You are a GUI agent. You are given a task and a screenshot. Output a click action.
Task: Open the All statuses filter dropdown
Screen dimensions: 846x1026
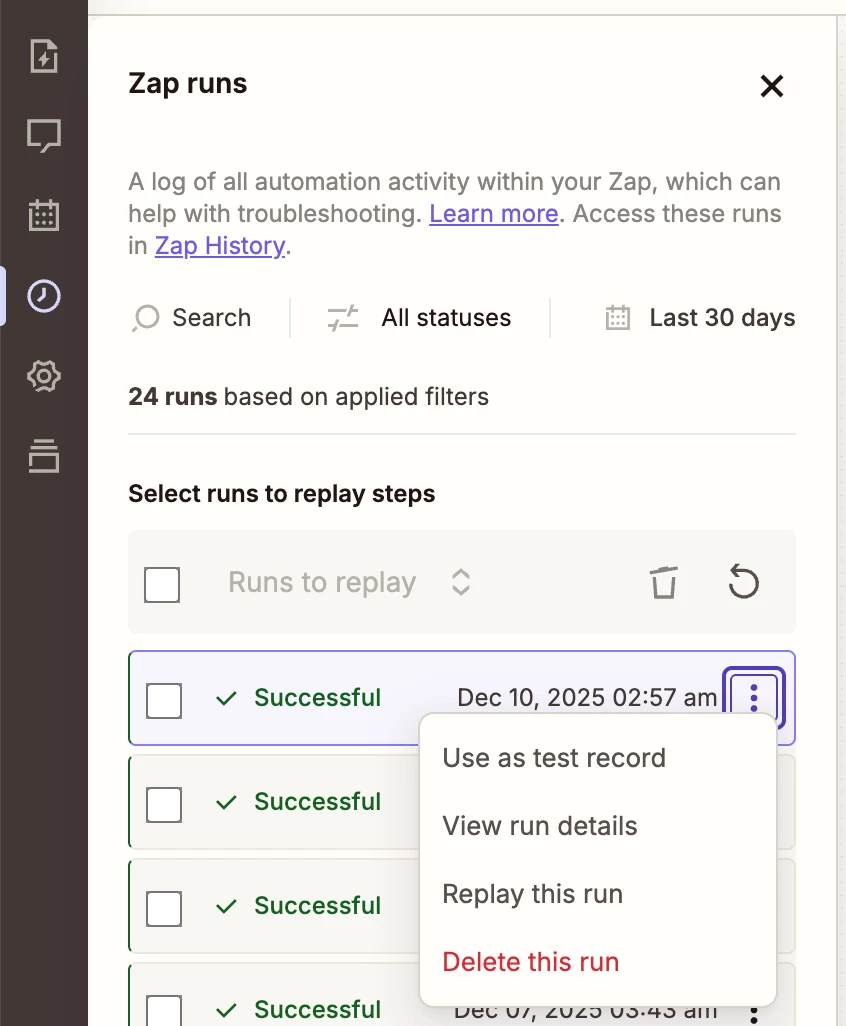pos(420,318)
